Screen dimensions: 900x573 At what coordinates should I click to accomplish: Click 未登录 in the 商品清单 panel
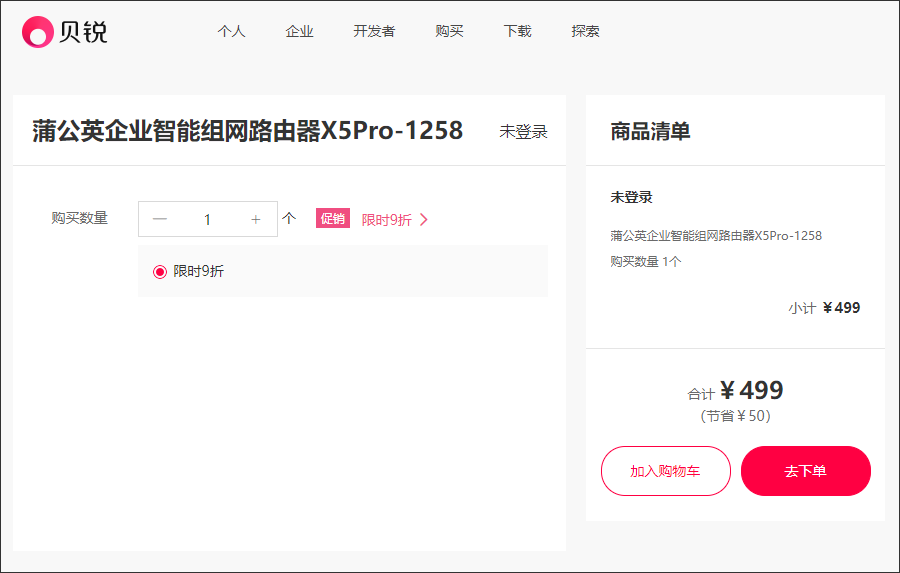[x=631, y=198]
